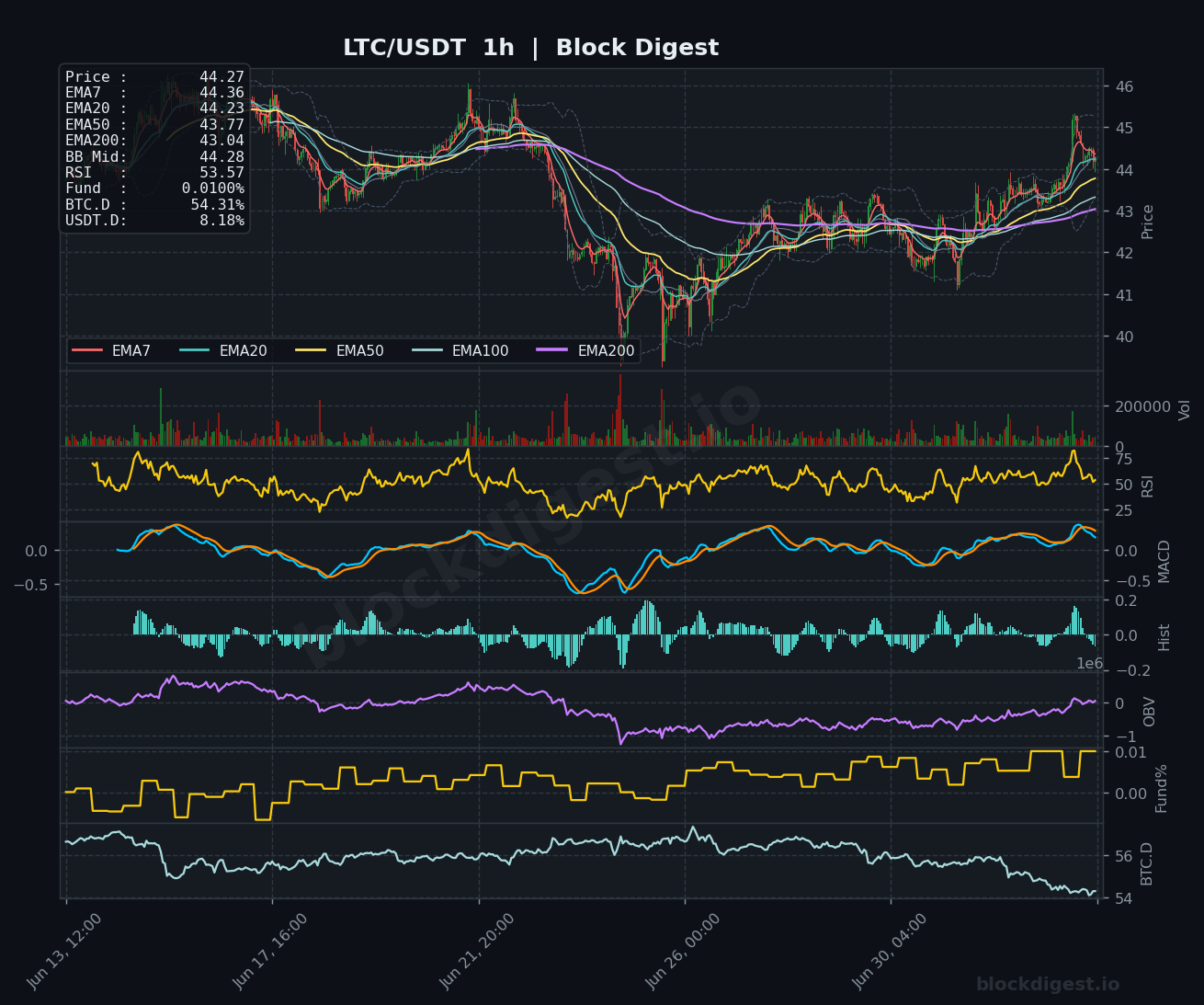1204x1005 pixels.
Task: Click the Price 44.27 readout row
Action: [154, 77]
